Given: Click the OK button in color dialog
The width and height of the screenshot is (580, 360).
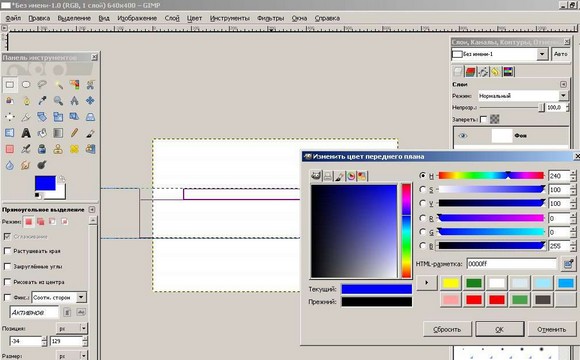Looking at the screenshot, I should point(499,329).
